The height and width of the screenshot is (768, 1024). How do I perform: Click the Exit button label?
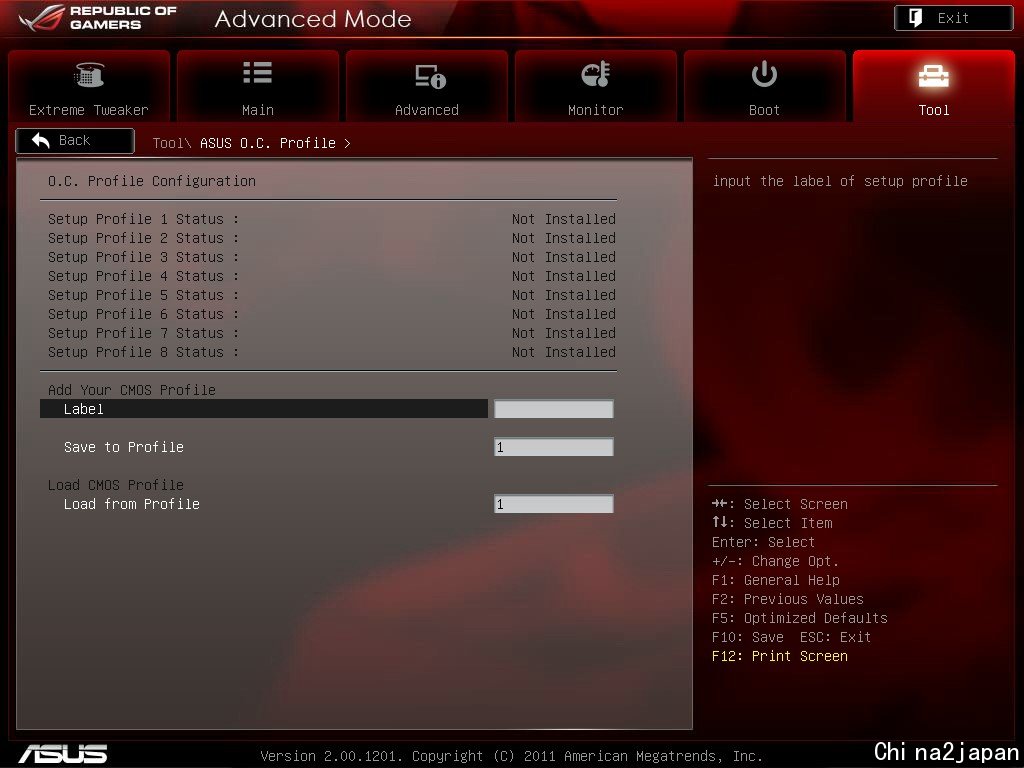[x=953, y=18]
